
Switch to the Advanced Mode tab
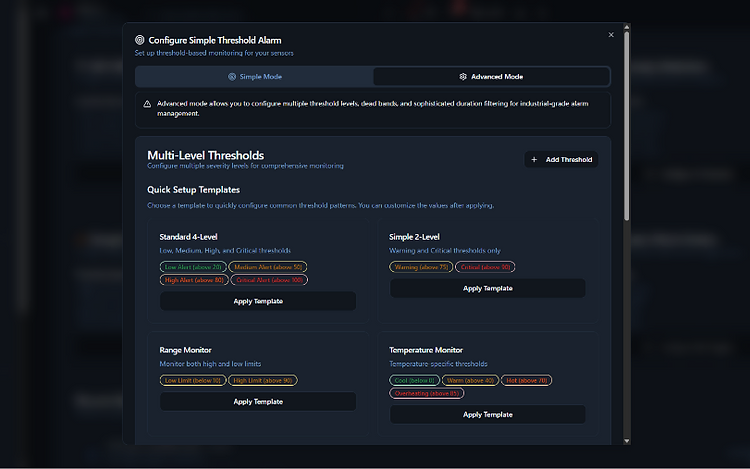(x=491, y=76)
